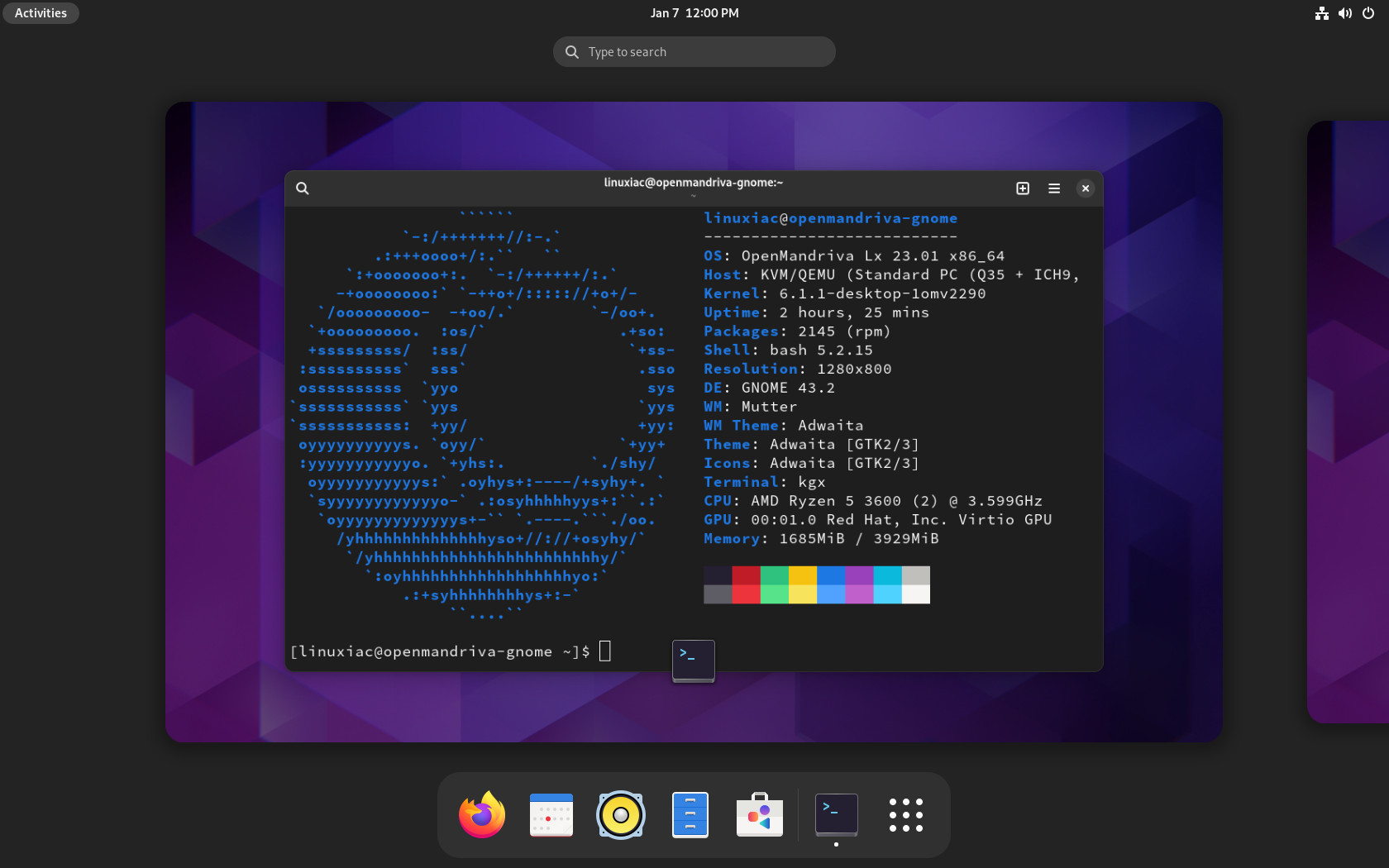This screenshot has width=1389, height=868.
Task: Open the Console terminal dock icon
Action: (837, 815)
